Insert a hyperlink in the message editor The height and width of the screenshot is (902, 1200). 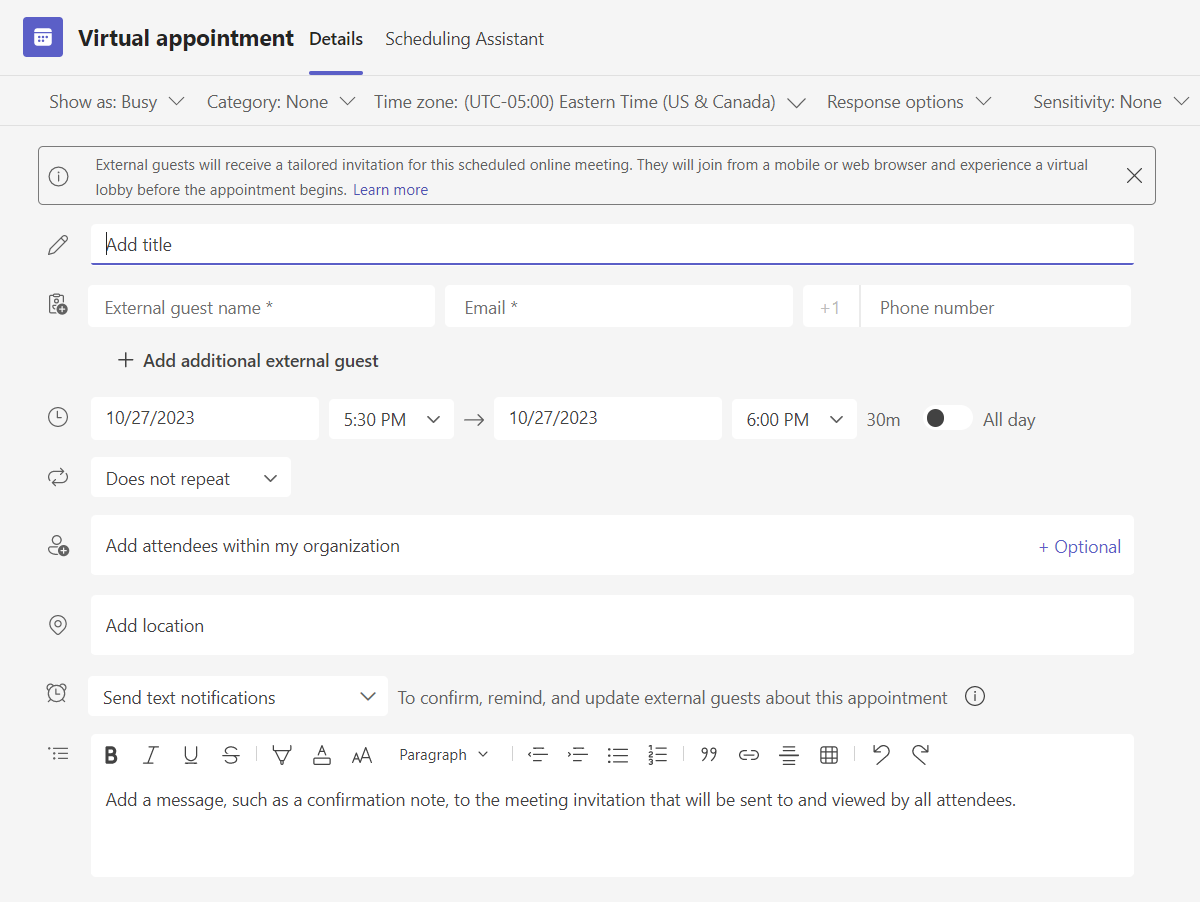pyautogui.click(x=748, y=755)
